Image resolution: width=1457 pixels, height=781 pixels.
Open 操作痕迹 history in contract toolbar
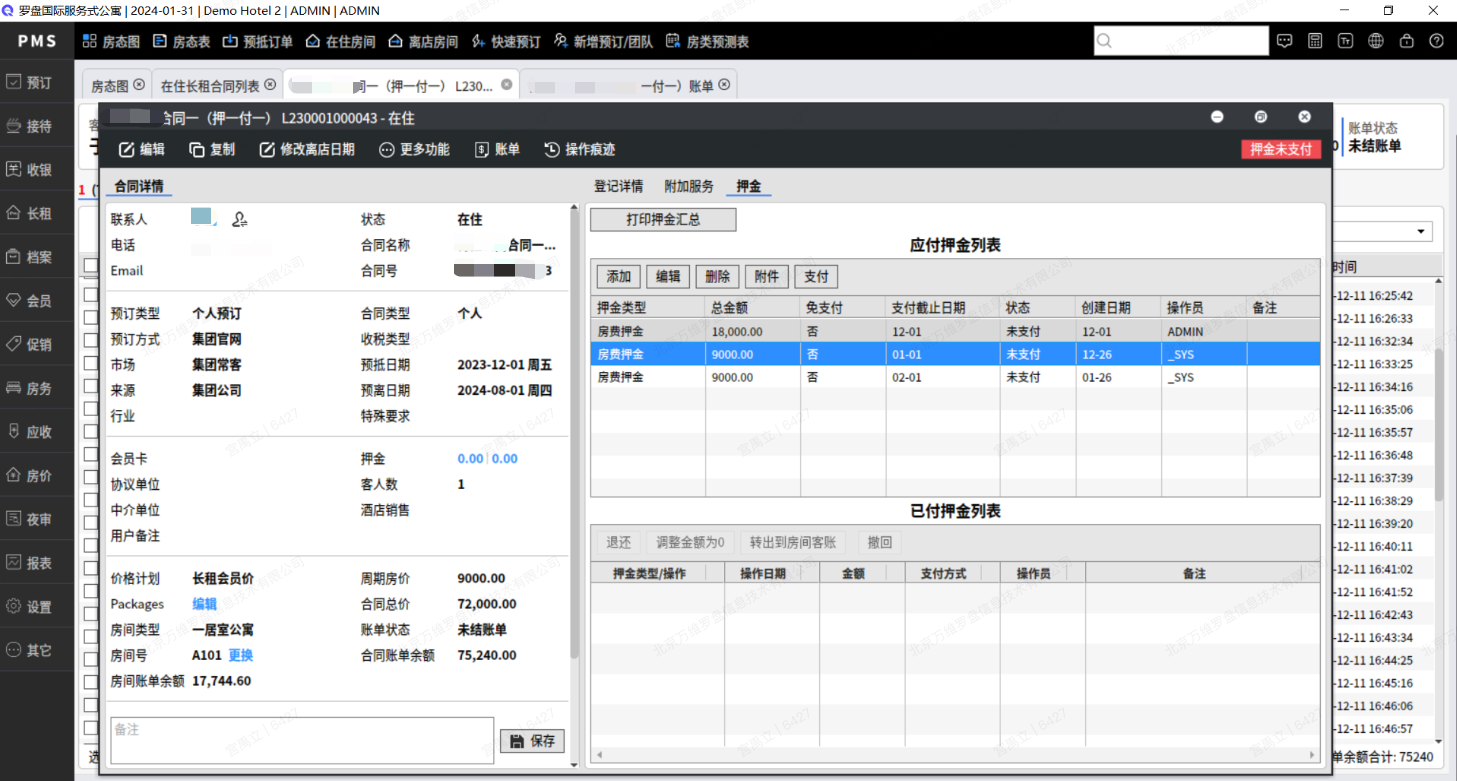tap(579, 149)
